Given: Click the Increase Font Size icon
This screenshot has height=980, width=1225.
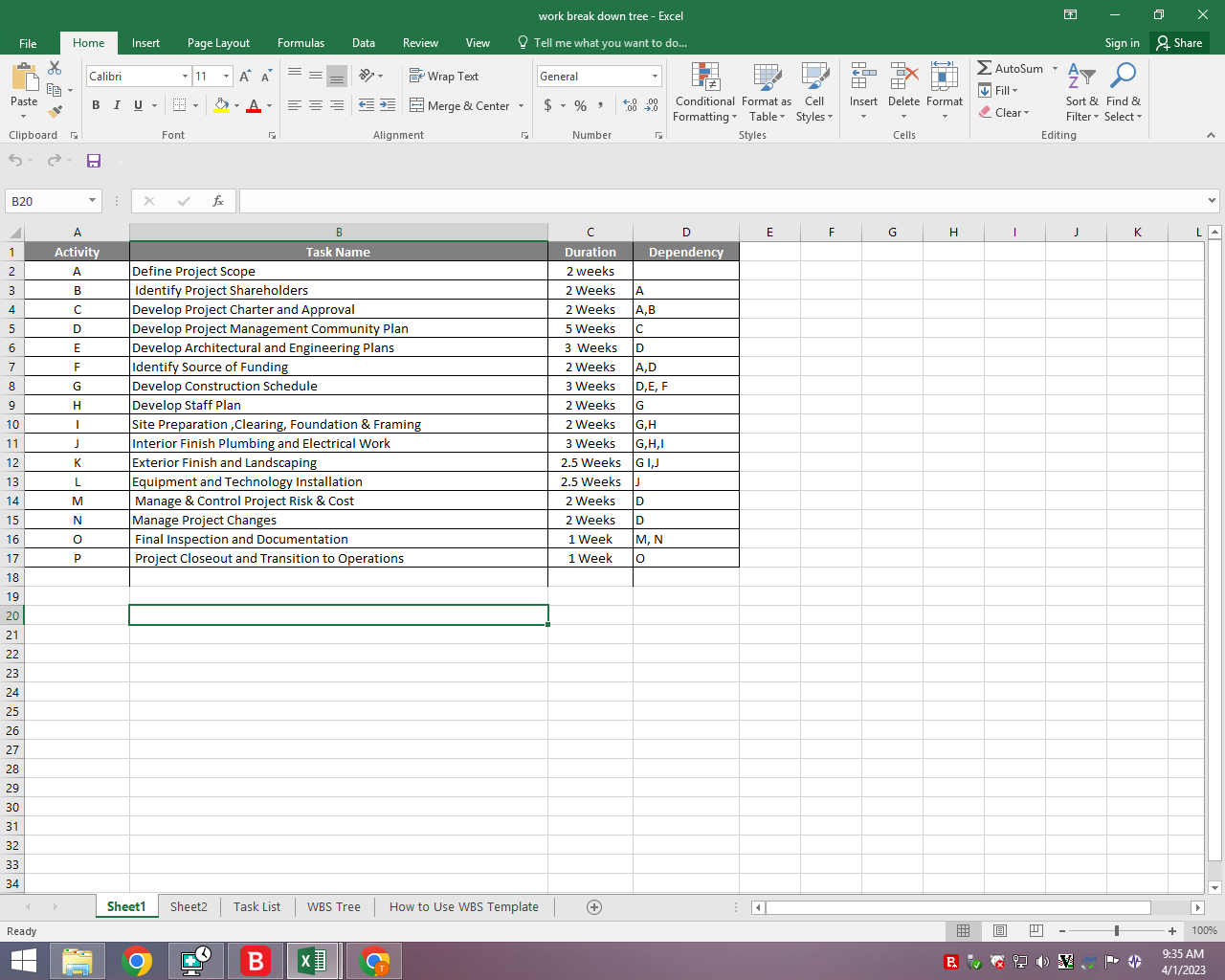Looking at the screenshot, I should pos(245,77).
